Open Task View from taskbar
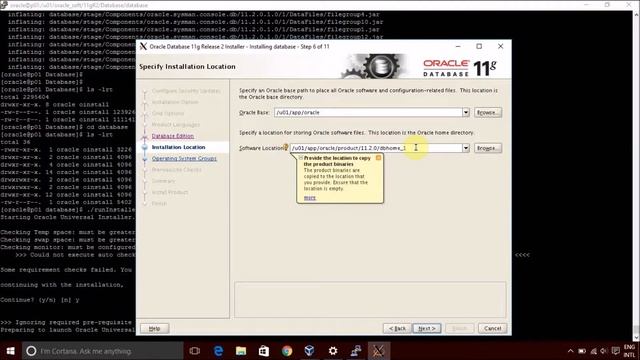Viewport: 640px width, 360px height. (x=195, y=351)
